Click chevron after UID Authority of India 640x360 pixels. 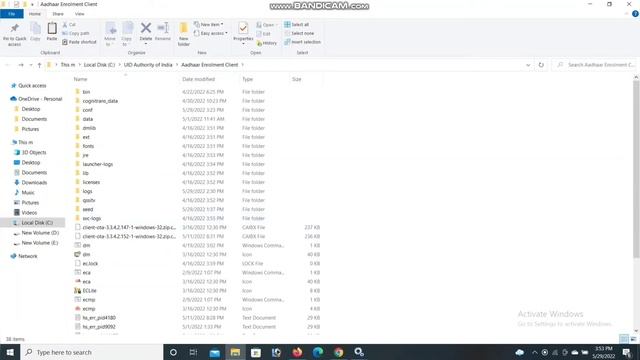pos(177,65)
